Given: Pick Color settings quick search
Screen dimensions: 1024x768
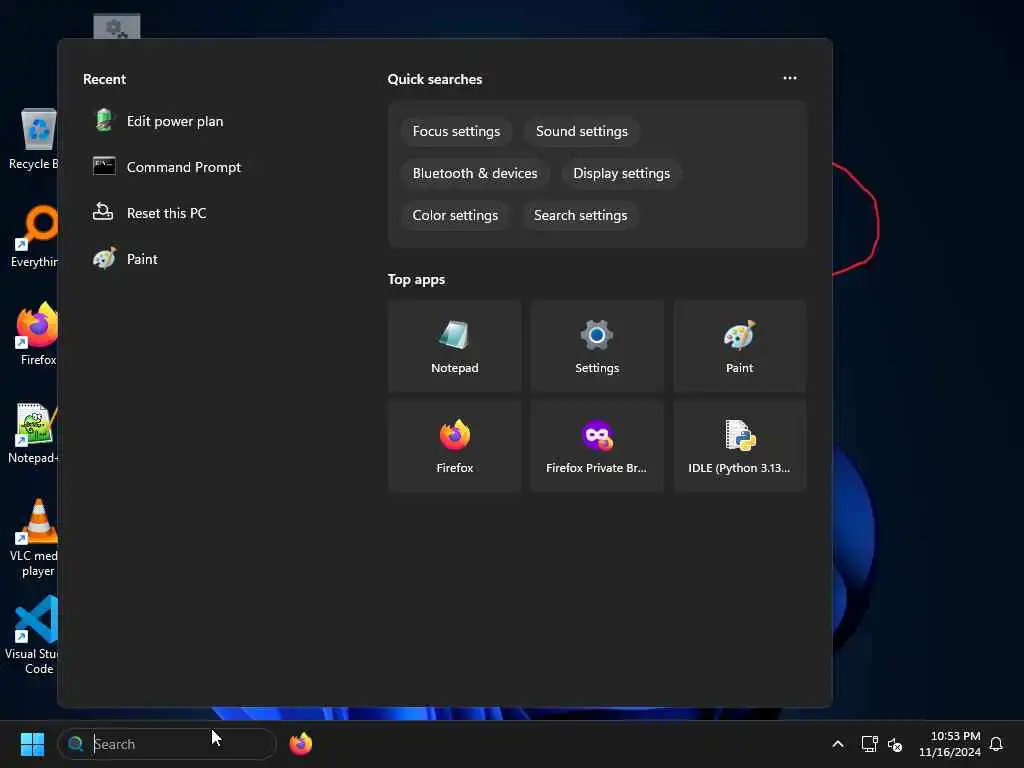Looking at the screenshot, I should coord(455,215).
